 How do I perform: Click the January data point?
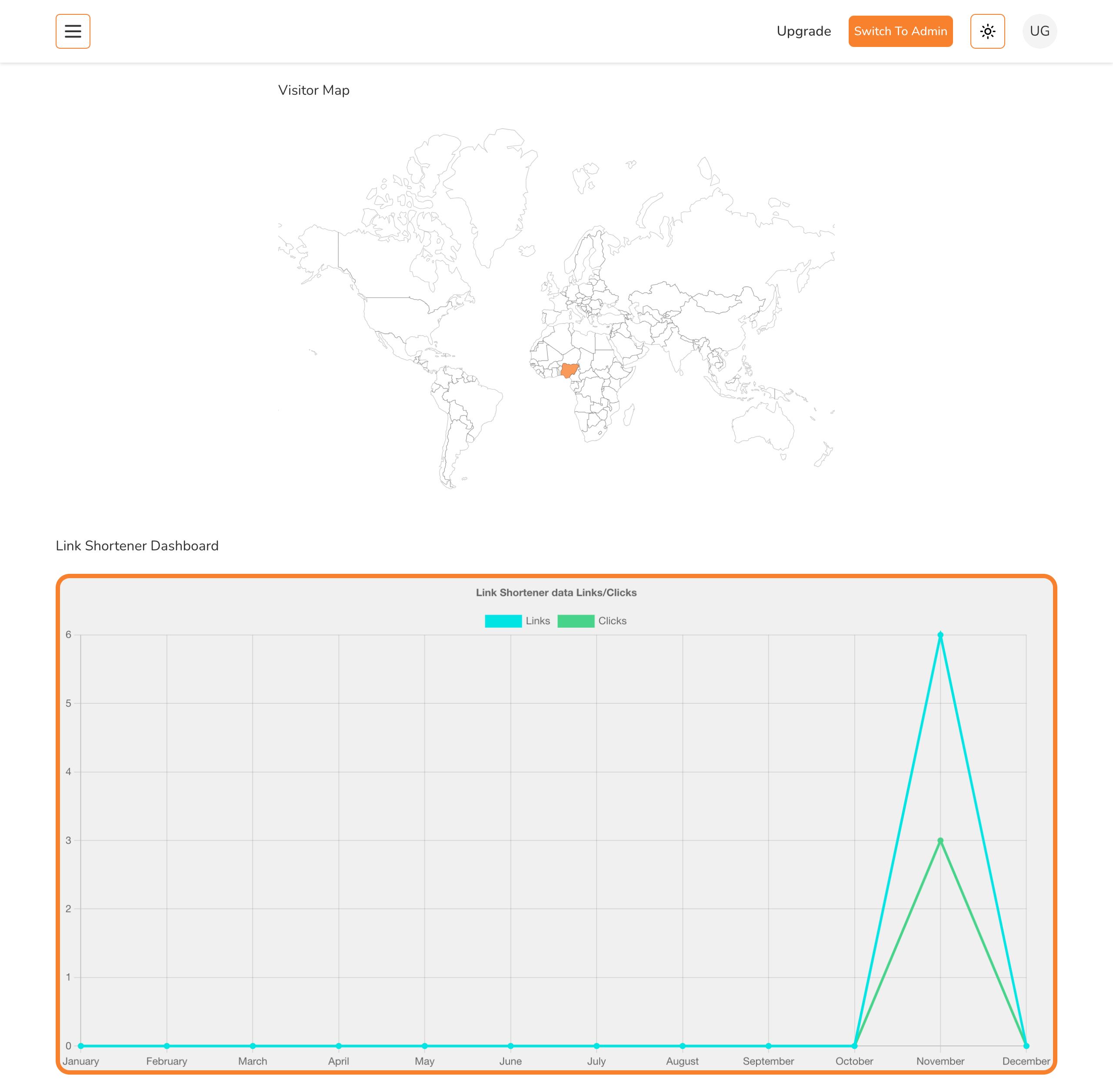pyautogui.click(x=81, y=1046)
